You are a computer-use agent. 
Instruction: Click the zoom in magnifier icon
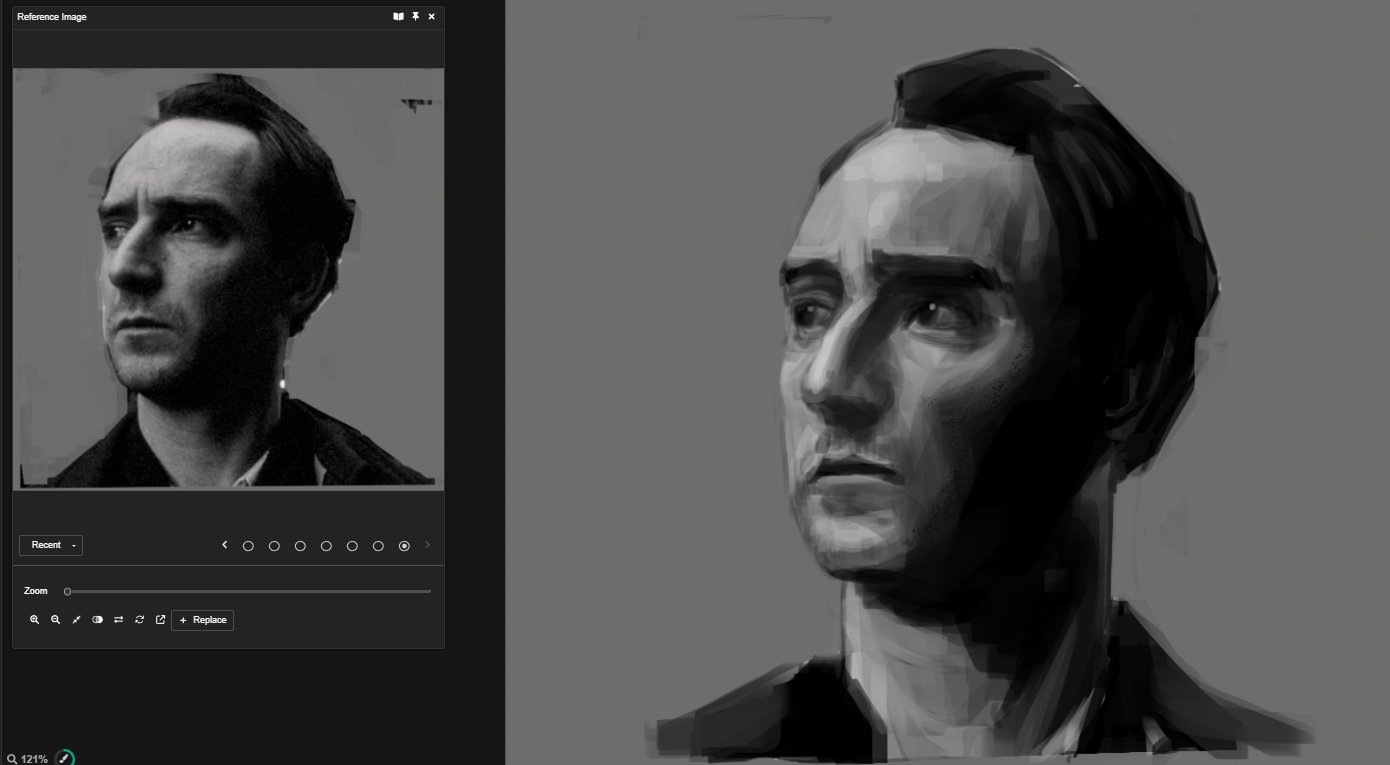[34, 620]
